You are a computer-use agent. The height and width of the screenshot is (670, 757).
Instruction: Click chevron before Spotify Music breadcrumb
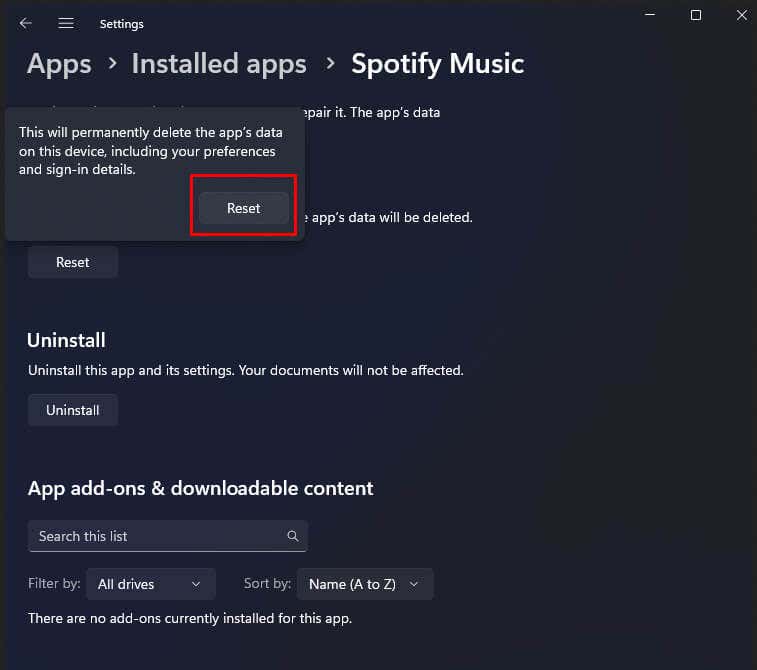pyautogui.click(x=330, y=64)
